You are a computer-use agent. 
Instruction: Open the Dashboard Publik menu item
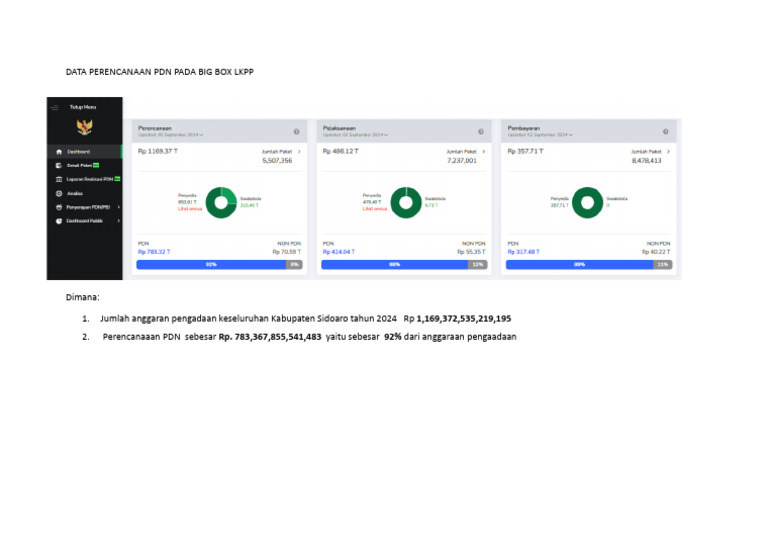click(x=85, y=221)
